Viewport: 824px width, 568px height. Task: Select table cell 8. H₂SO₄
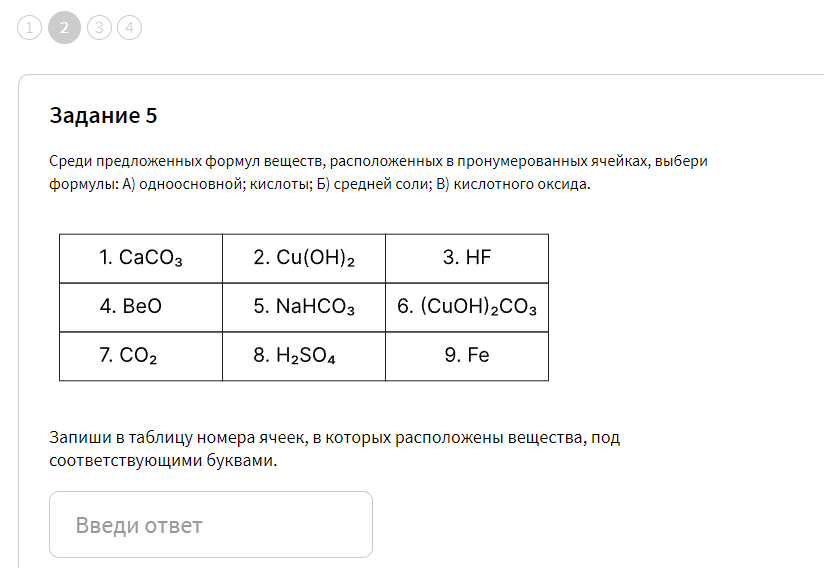click(304, 356)
